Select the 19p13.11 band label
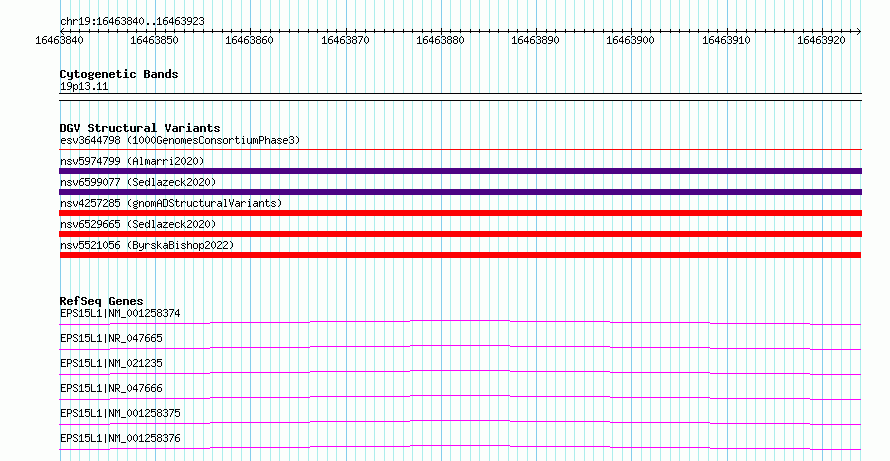 84,86
